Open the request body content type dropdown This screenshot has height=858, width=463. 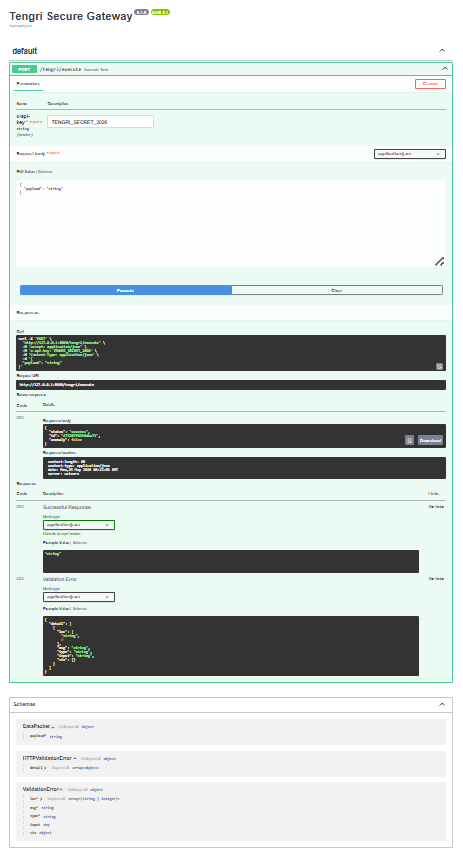[409, 154]
